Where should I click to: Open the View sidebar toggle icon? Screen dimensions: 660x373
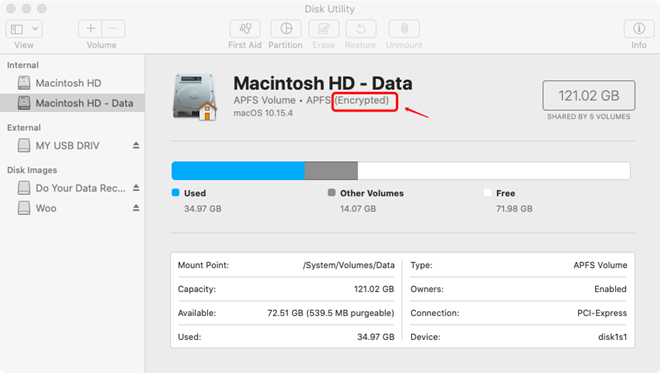point(17,29)
